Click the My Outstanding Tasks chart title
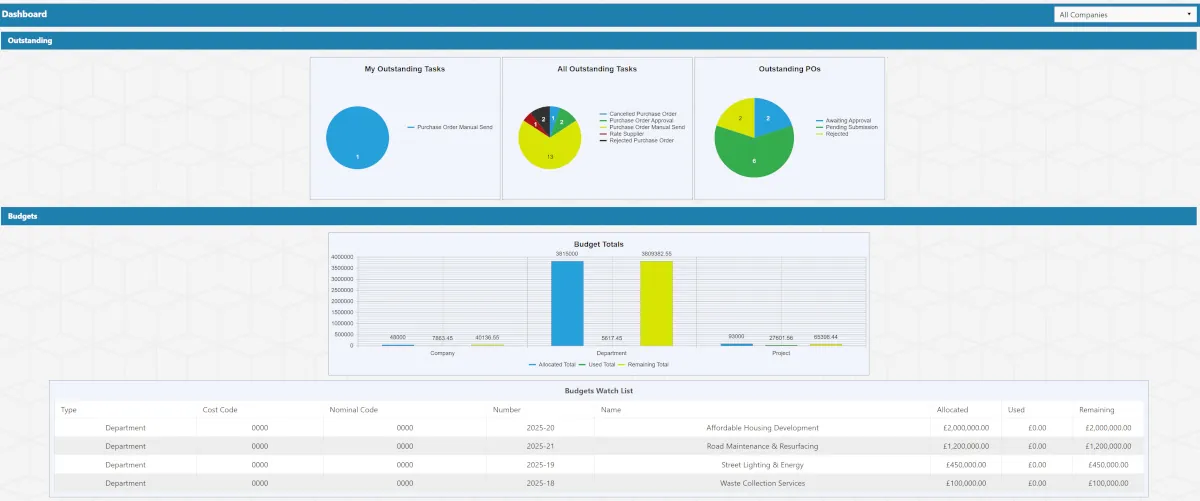Screen dimensions: 1200x501 (x=405, y=69)
